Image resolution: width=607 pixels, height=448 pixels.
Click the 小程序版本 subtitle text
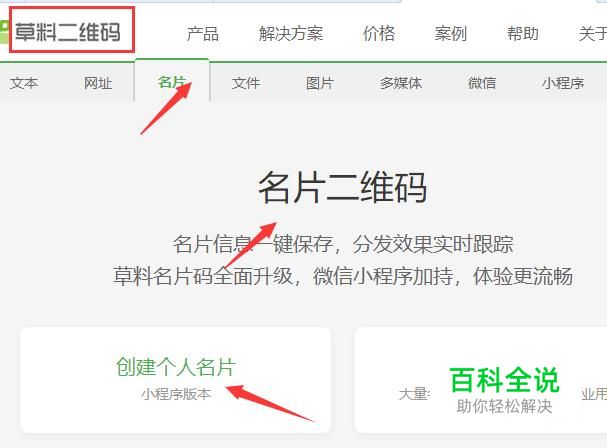(176, 394)
